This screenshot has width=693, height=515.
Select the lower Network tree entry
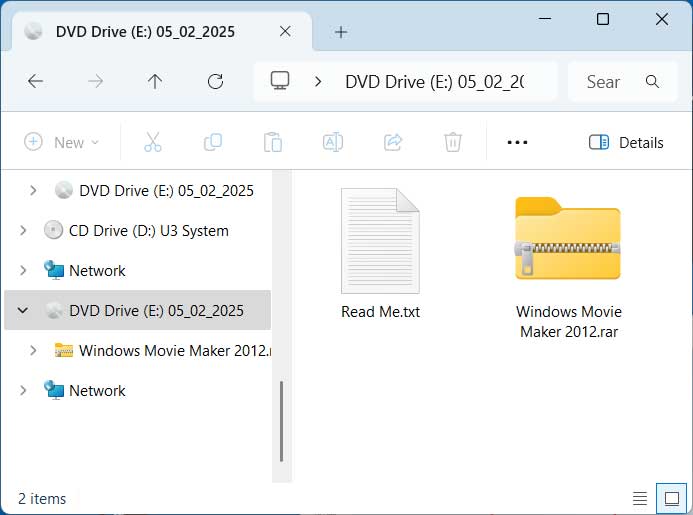97,391
